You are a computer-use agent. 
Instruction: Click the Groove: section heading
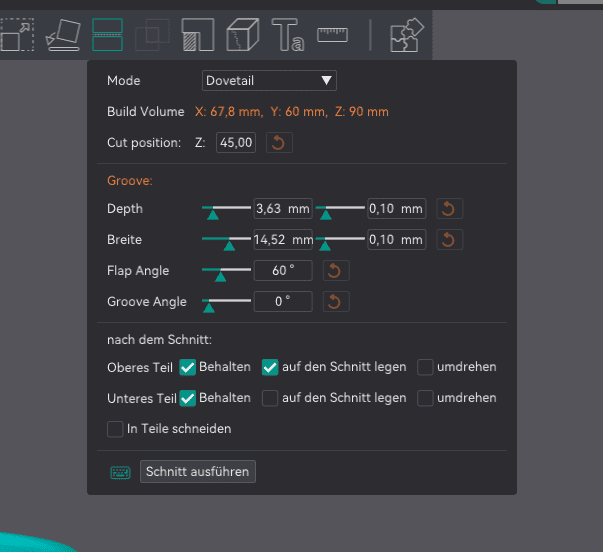click(130, 180)
